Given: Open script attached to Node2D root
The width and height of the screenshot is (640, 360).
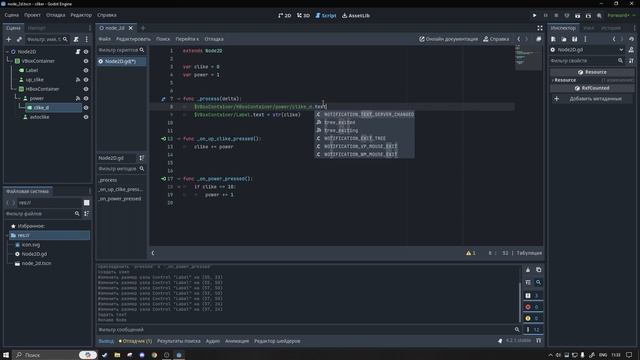Looking at the screenshot, I should 78,52.
